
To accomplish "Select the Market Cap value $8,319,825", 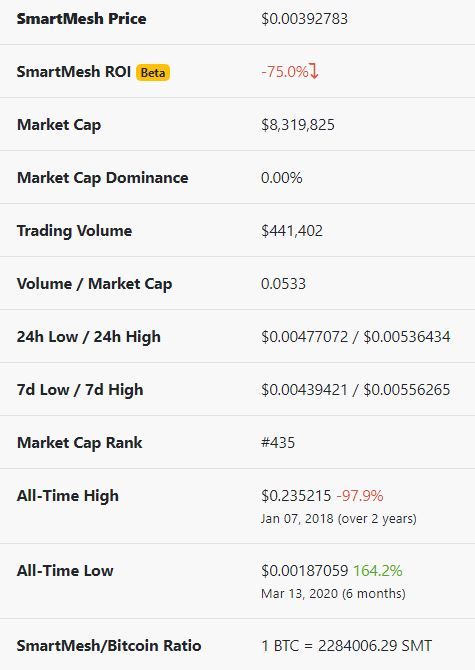I will [298, 125].
